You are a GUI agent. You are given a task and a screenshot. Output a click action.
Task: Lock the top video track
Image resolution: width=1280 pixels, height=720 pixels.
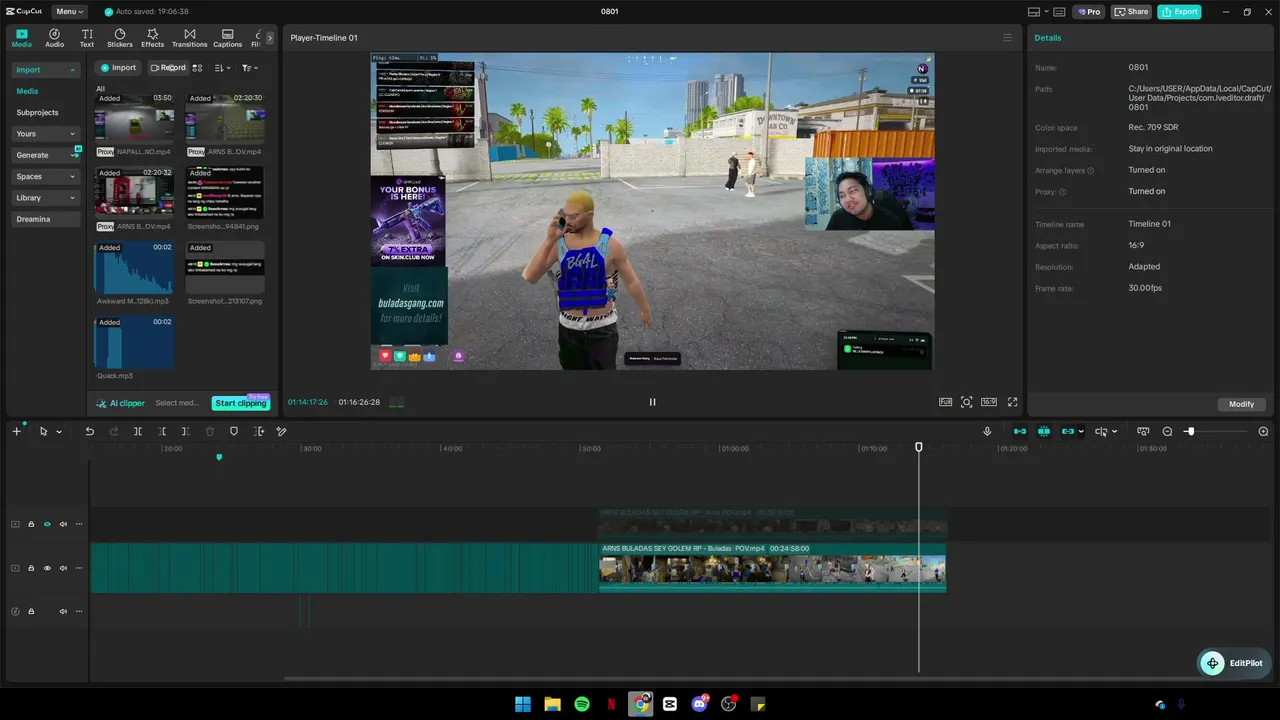tap(31, 524)
